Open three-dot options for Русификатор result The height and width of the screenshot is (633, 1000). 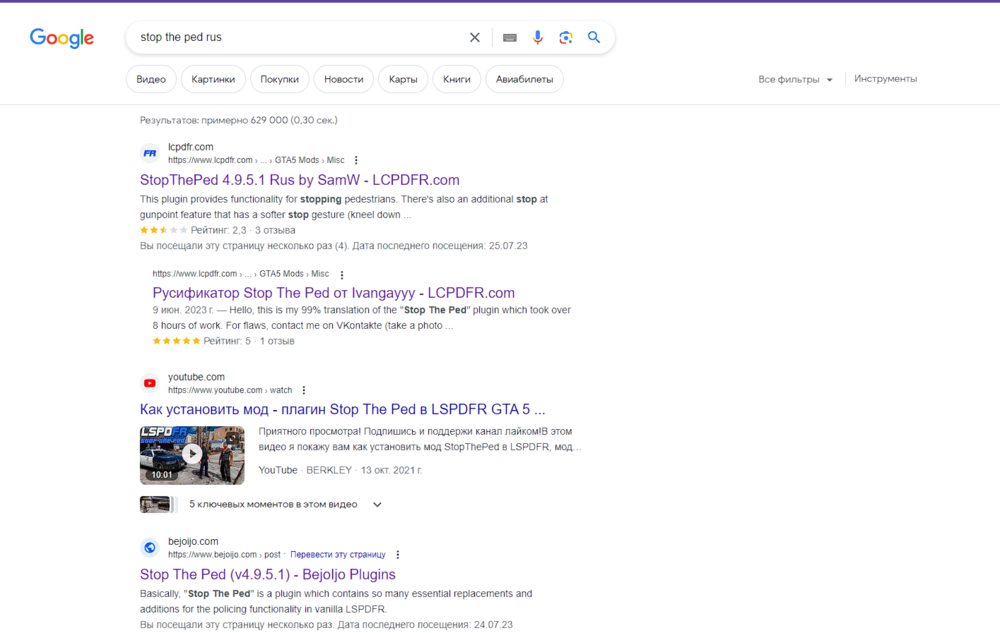(341, 273)
